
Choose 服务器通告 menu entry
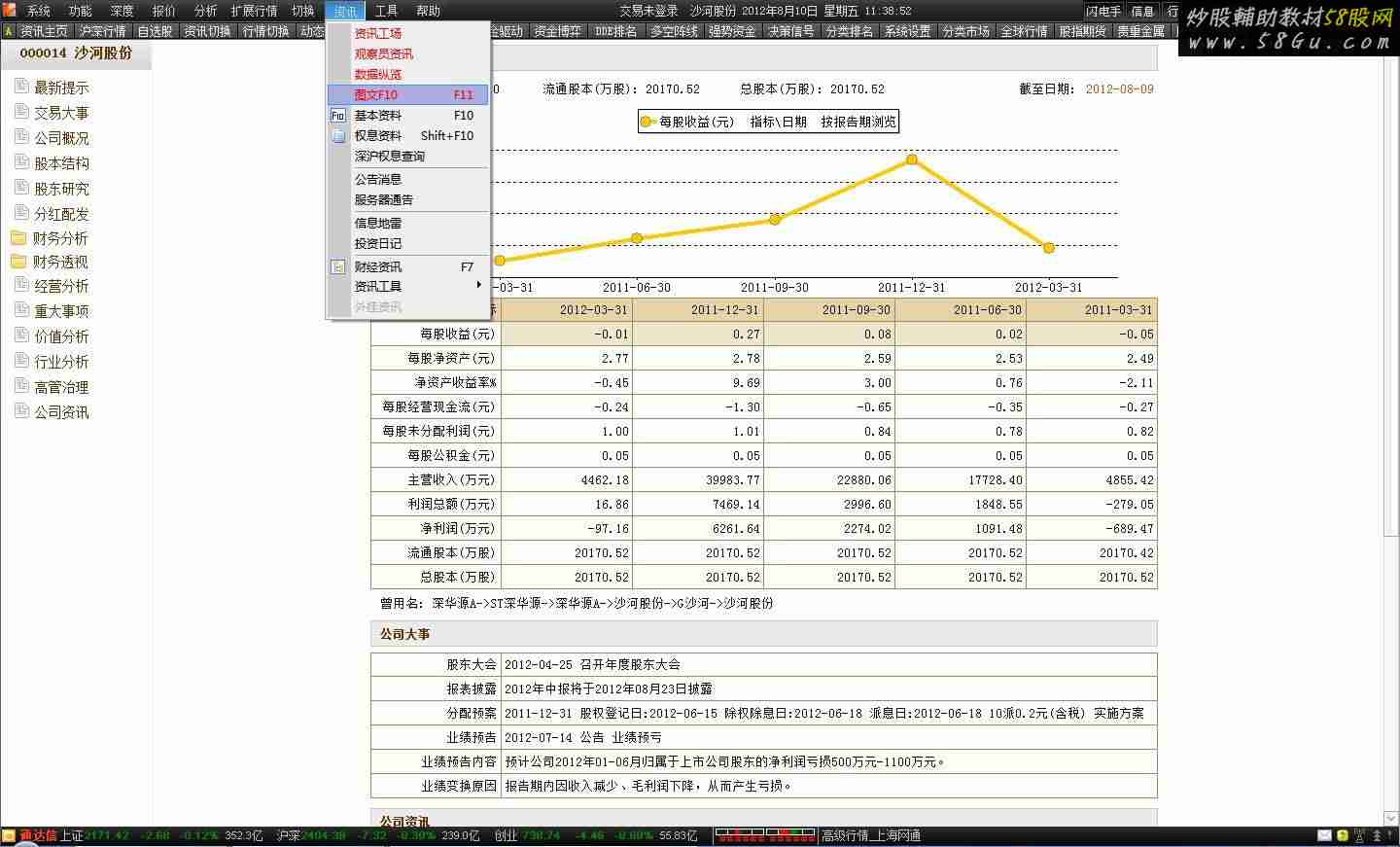click(407, 199)
